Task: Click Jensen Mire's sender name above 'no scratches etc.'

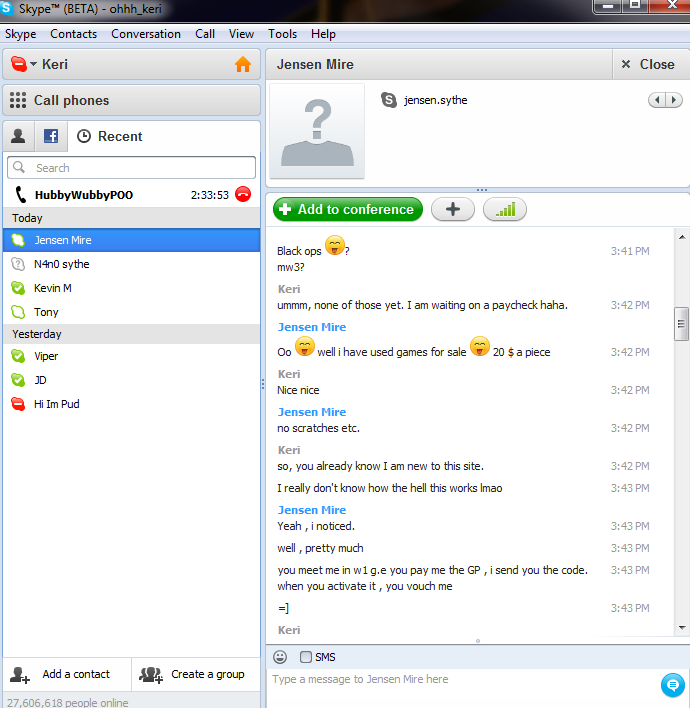Action: [312, 412]
